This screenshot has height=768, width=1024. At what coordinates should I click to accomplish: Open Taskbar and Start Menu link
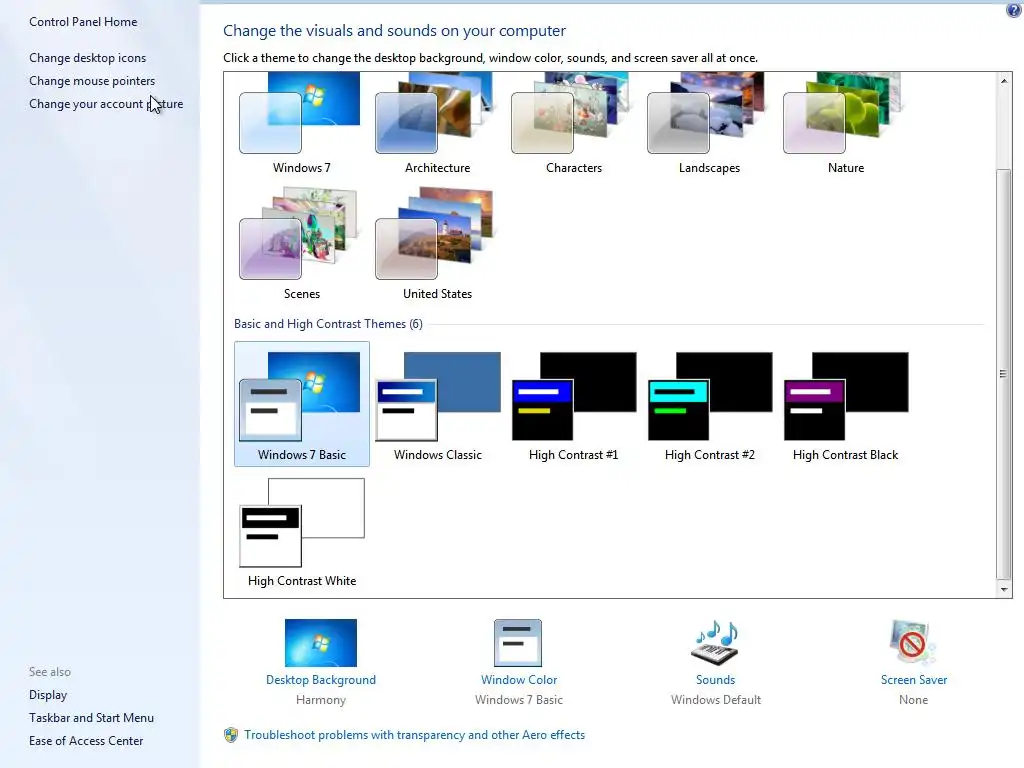pos(91,718)
